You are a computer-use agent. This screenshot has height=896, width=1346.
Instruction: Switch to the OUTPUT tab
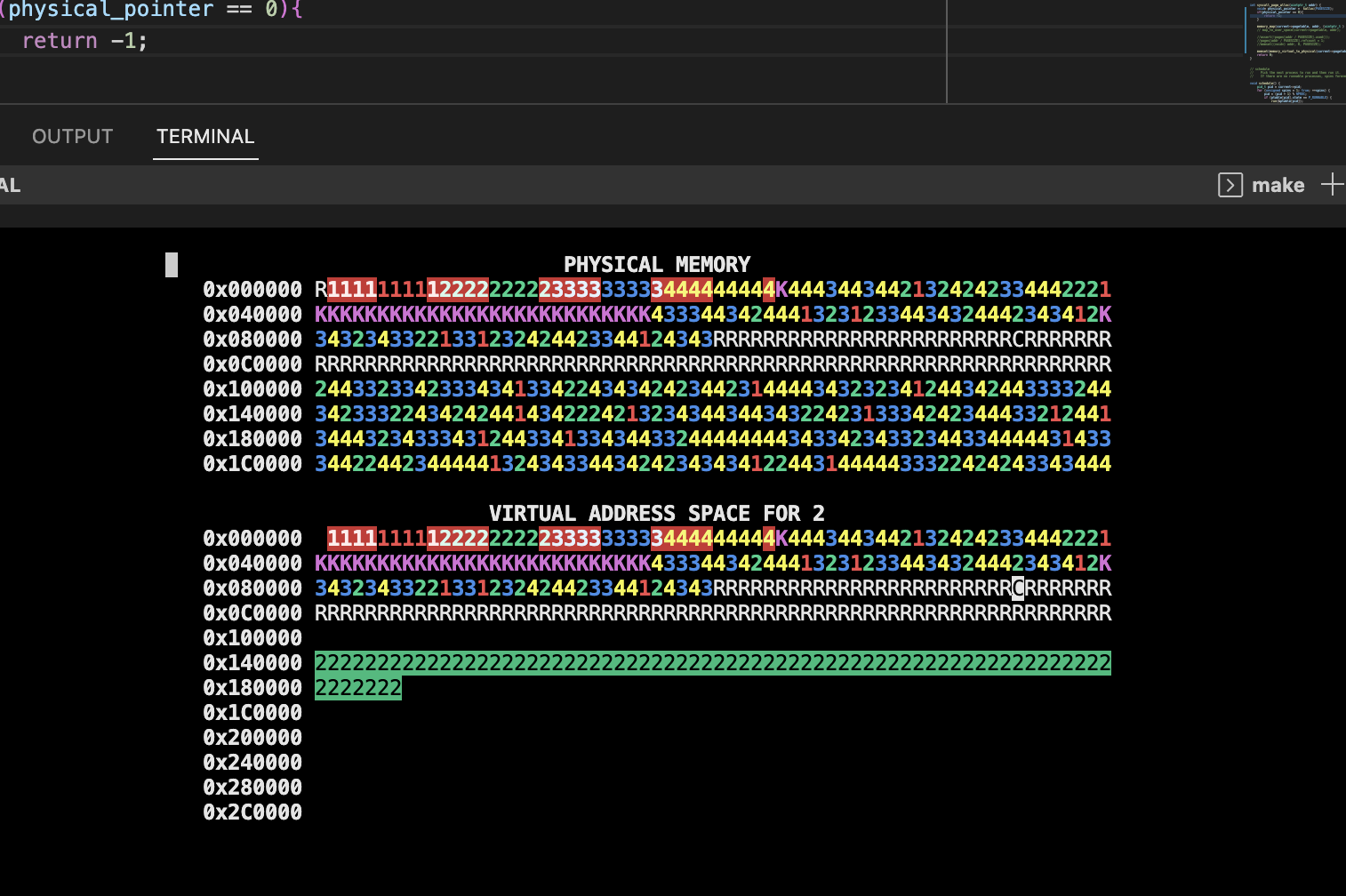[x=72, y=136]
